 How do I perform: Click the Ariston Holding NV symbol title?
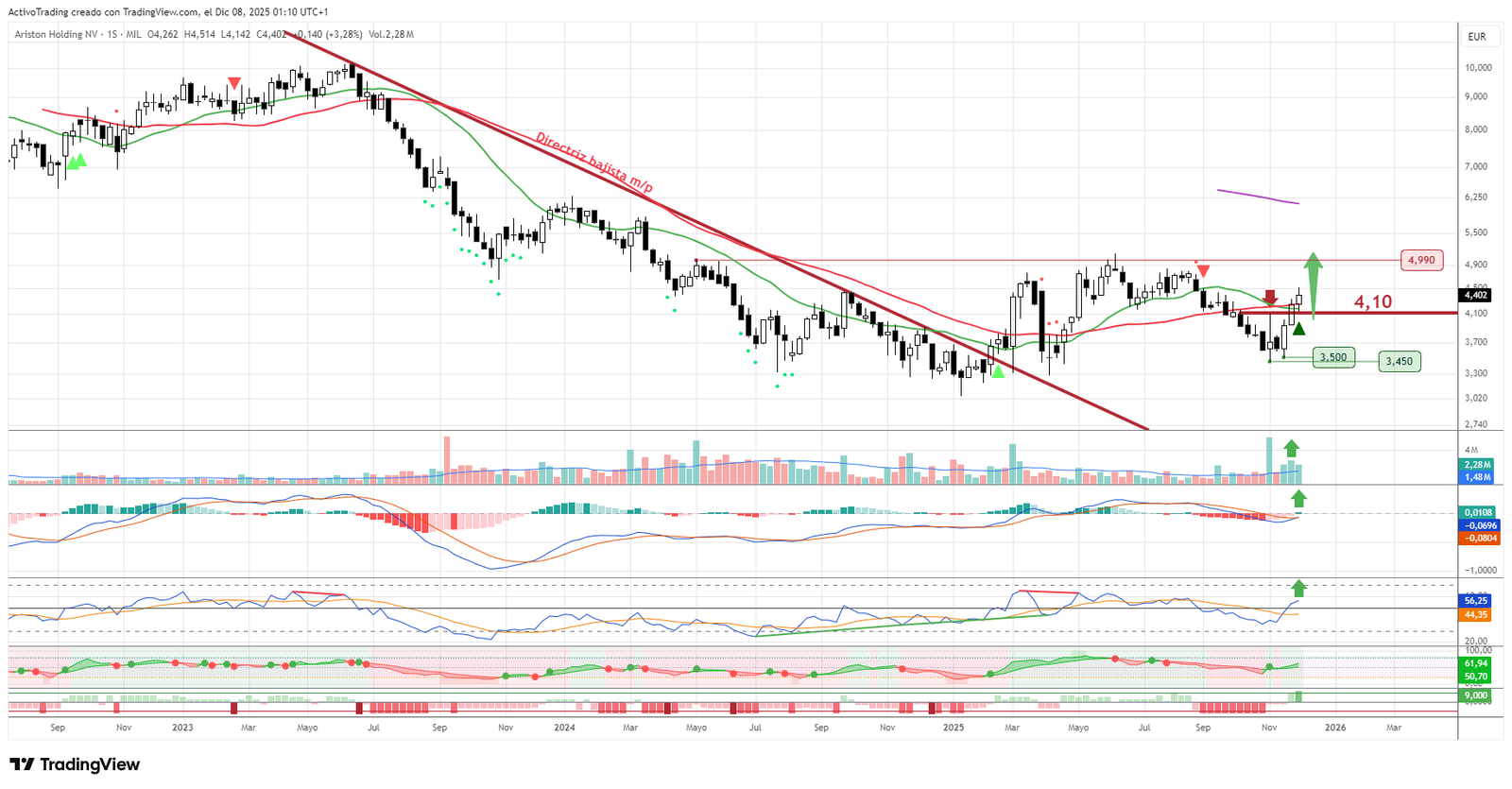pyautogui.click(x=56, y=34)
